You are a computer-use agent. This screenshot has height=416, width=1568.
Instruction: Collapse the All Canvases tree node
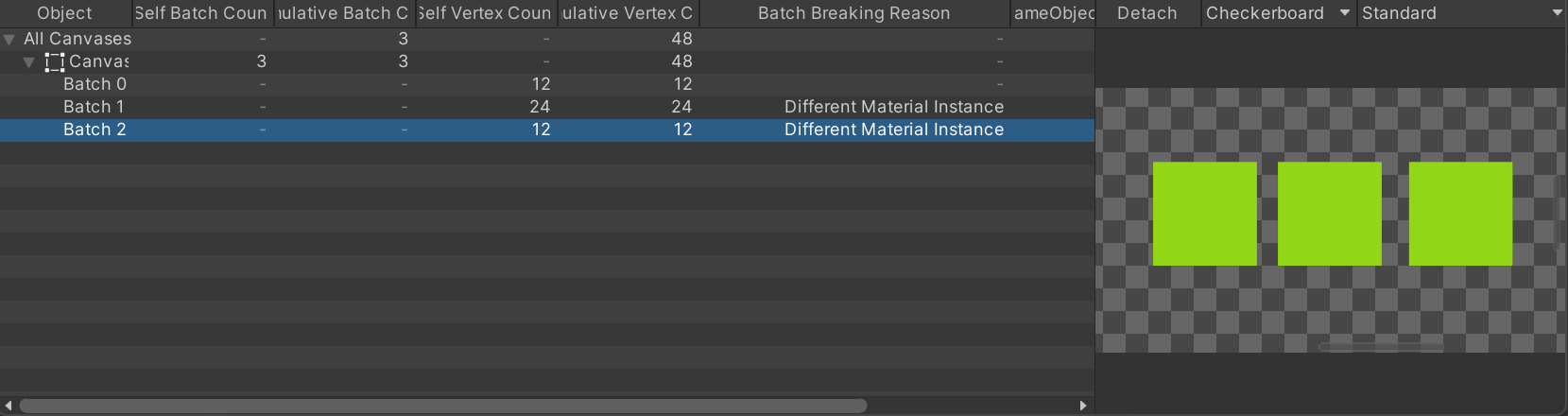[9, 40]
